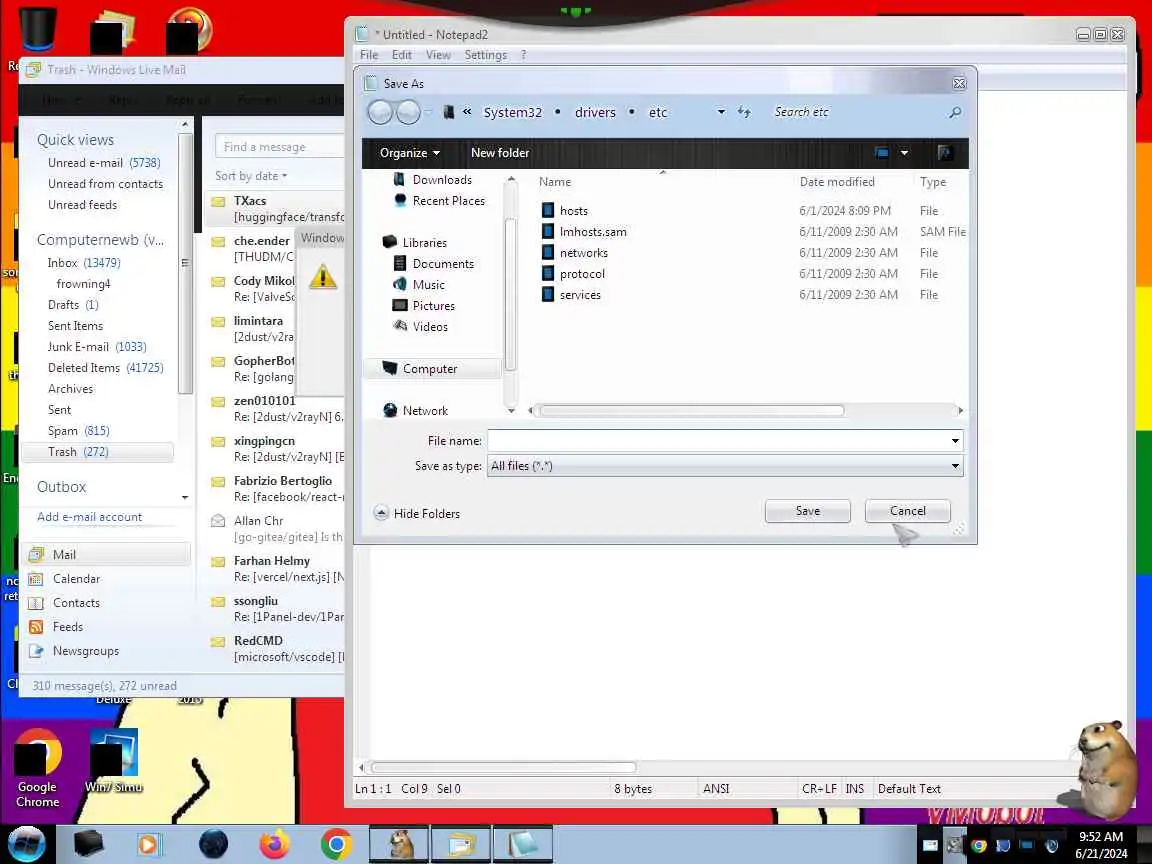Screen dimensions: 1152x864
Task: Open the Edit menu in Notepad2
Action: click(x=401, y=55)
